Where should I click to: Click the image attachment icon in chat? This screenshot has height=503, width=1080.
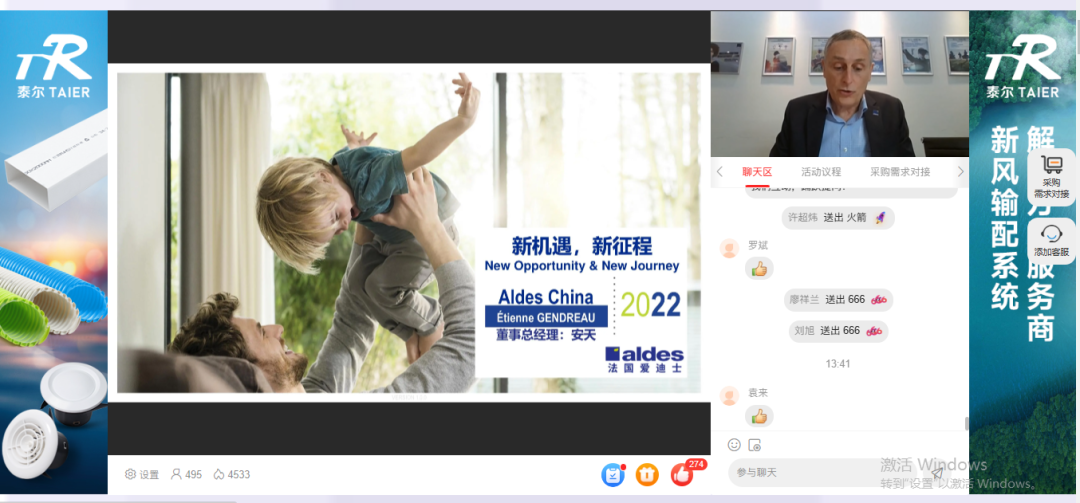coord(755,445)
